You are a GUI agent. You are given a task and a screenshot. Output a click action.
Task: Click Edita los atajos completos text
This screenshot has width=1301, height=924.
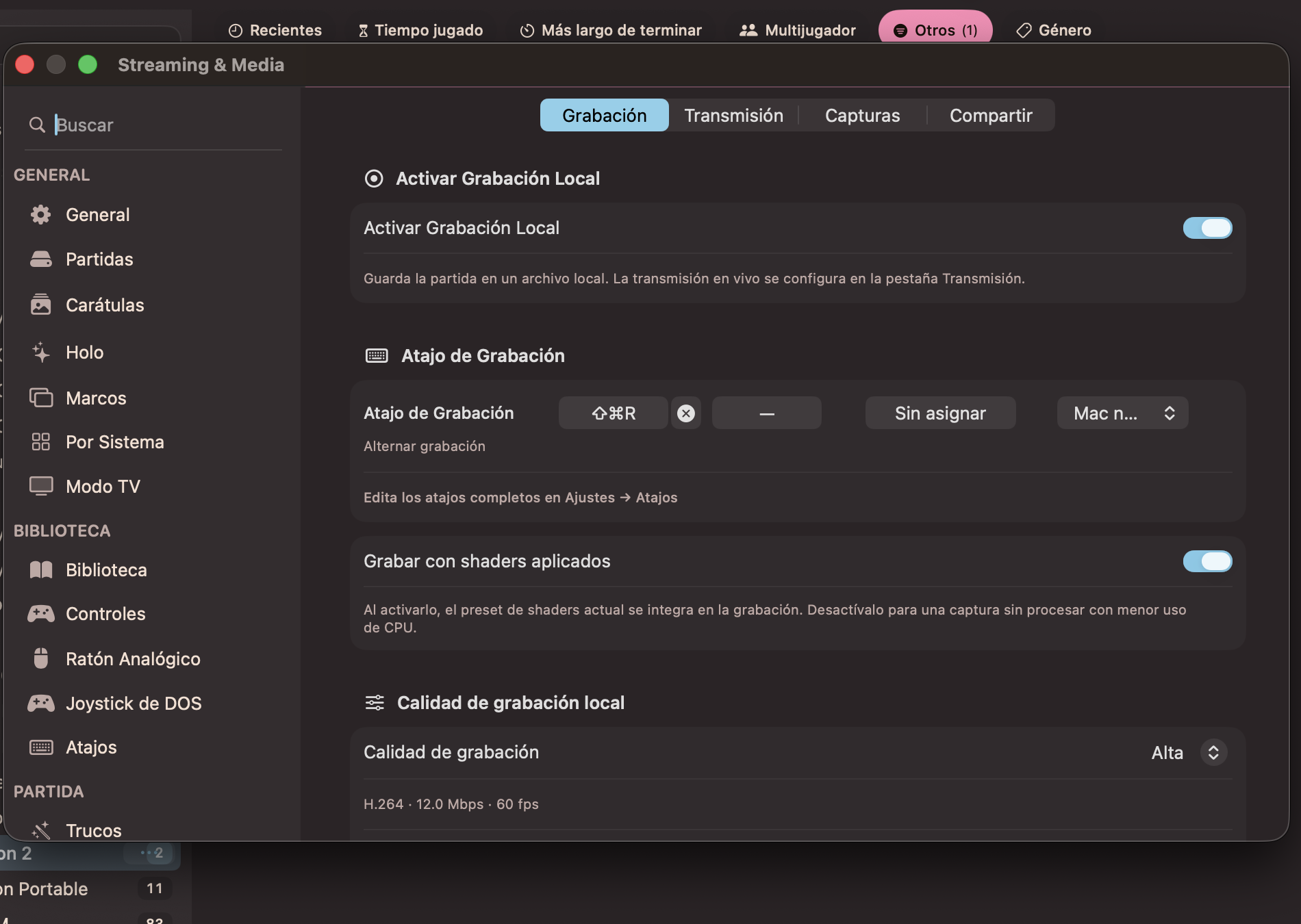[x=520, y=498]
